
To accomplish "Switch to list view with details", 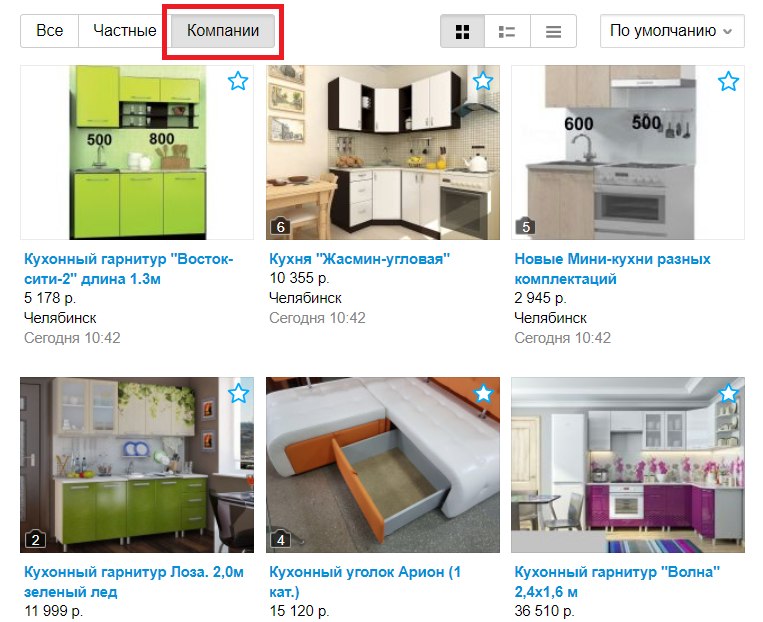I will click(507, 32).
